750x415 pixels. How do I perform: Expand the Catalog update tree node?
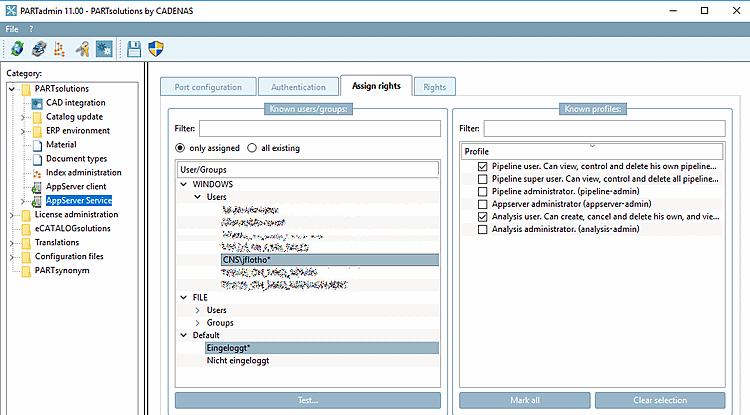(x=26, y=116)
